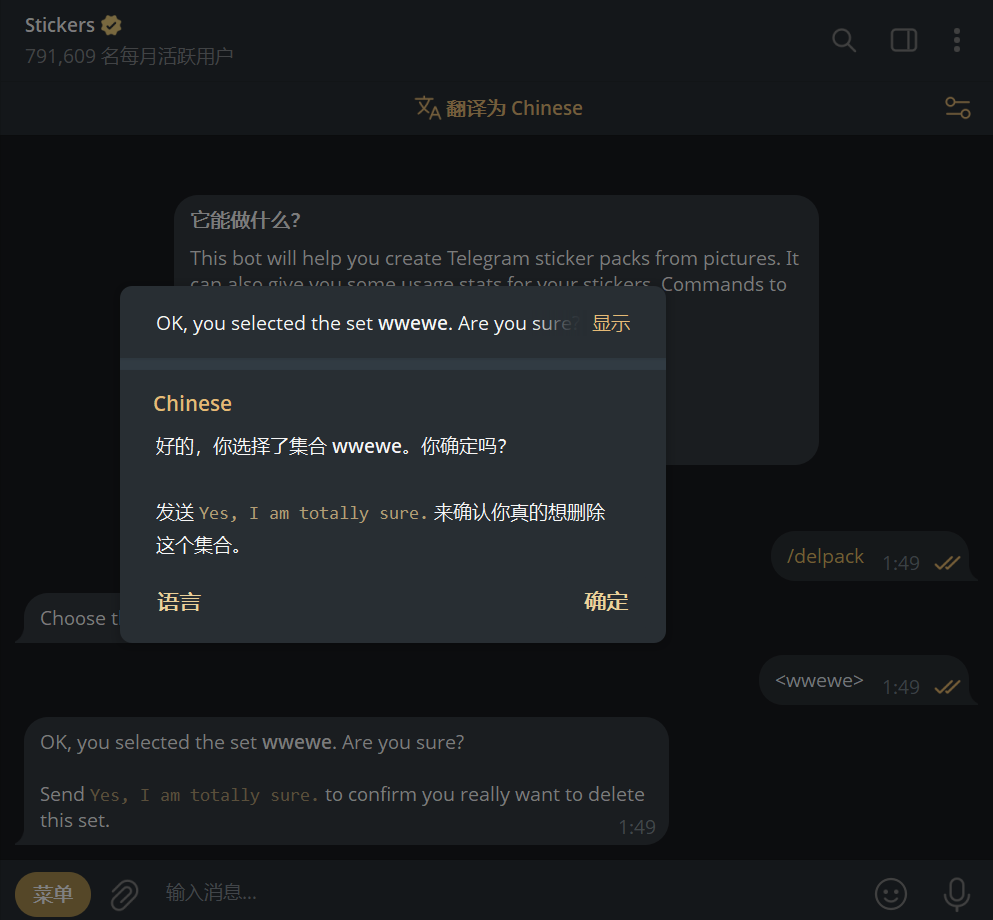Click the /delpack command link
This screenshot has width=993, height=920.
tap(825, 556)
